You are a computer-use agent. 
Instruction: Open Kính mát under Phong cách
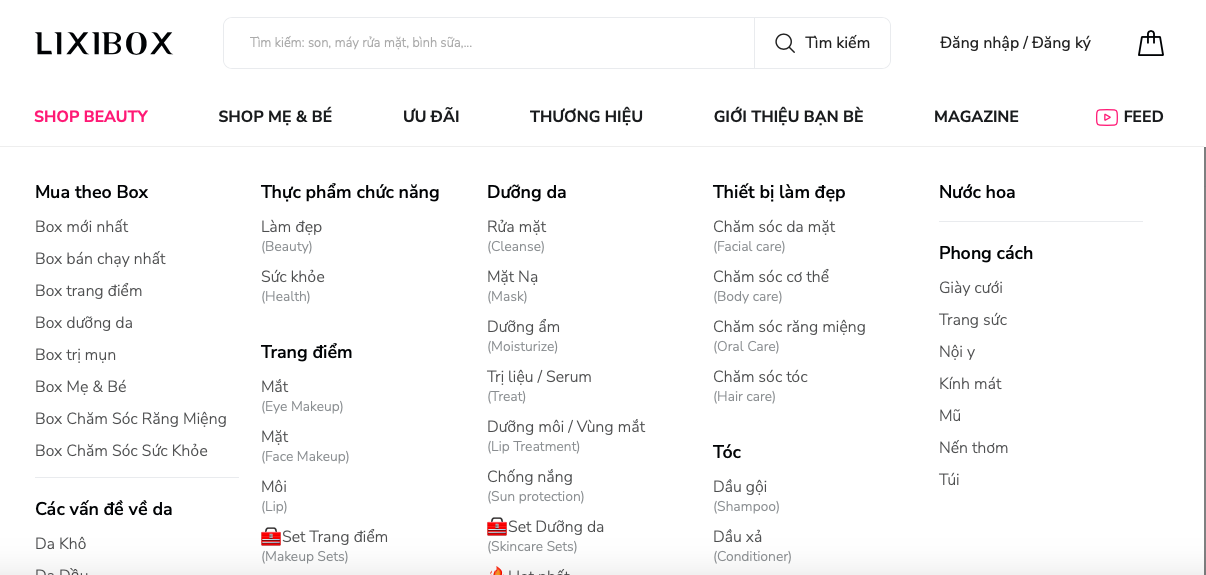(x=970, y=384)
